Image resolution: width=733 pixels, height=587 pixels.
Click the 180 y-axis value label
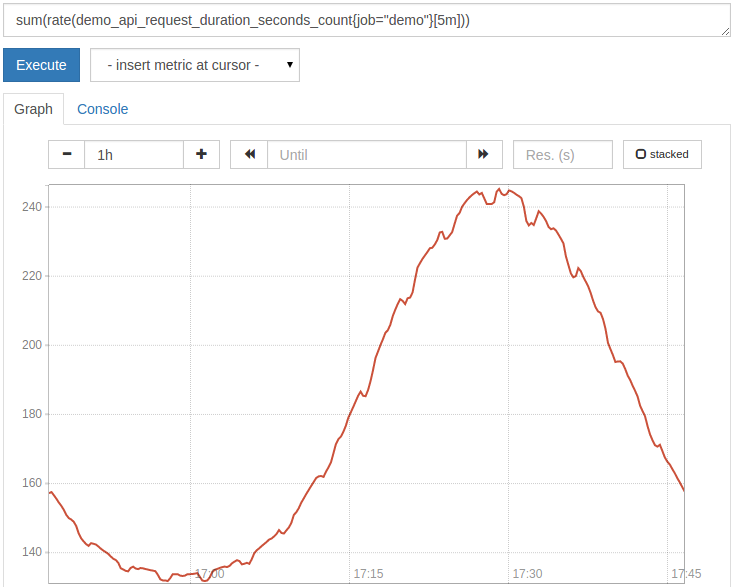point(32,414)
